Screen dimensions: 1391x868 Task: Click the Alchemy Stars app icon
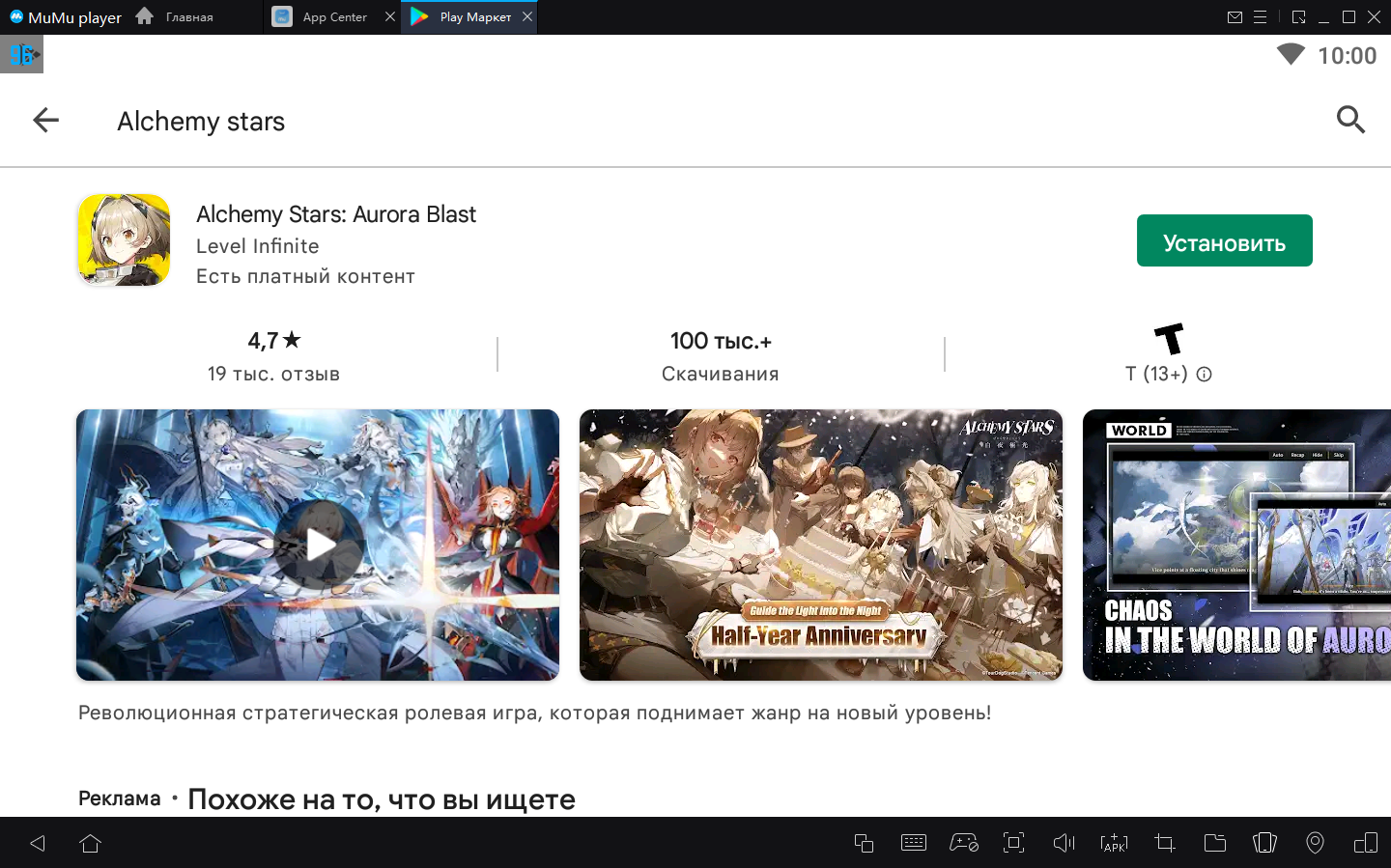124,240
